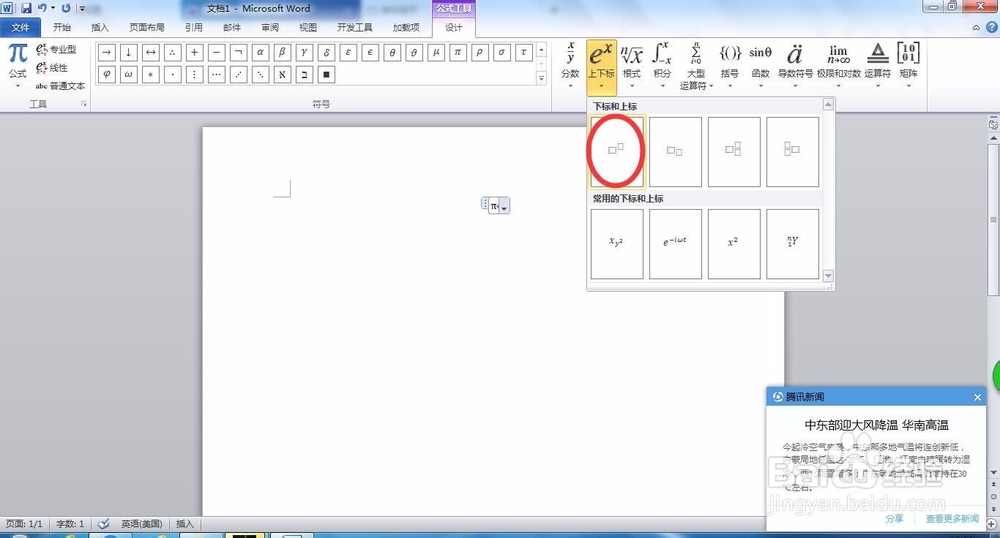Open equation box options arrow in document
This screenshot has height=538, width=1000.
pyautogui.click(x=504, y=207)
